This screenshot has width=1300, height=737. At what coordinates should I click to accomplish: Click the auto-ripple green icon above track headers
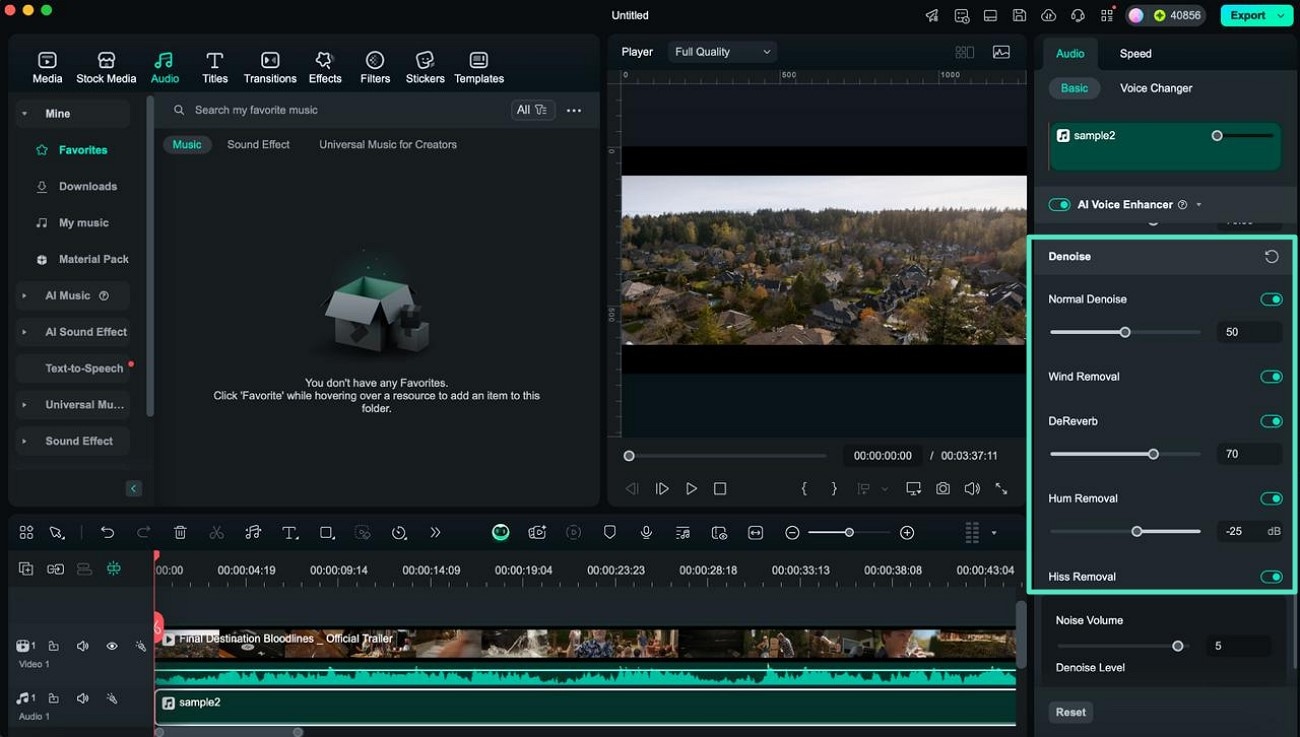pos(114,569)
